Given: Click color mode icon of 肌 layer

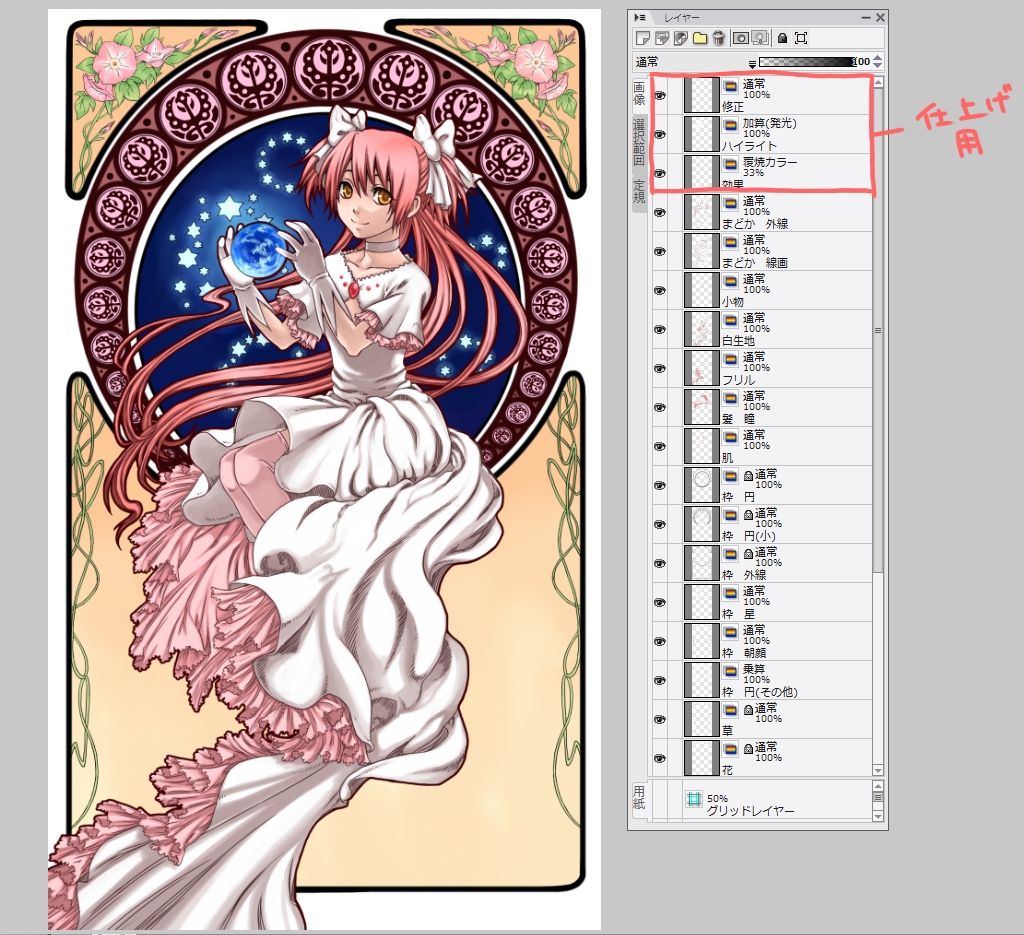Looking at the screenshot, I should pos(731,436).
